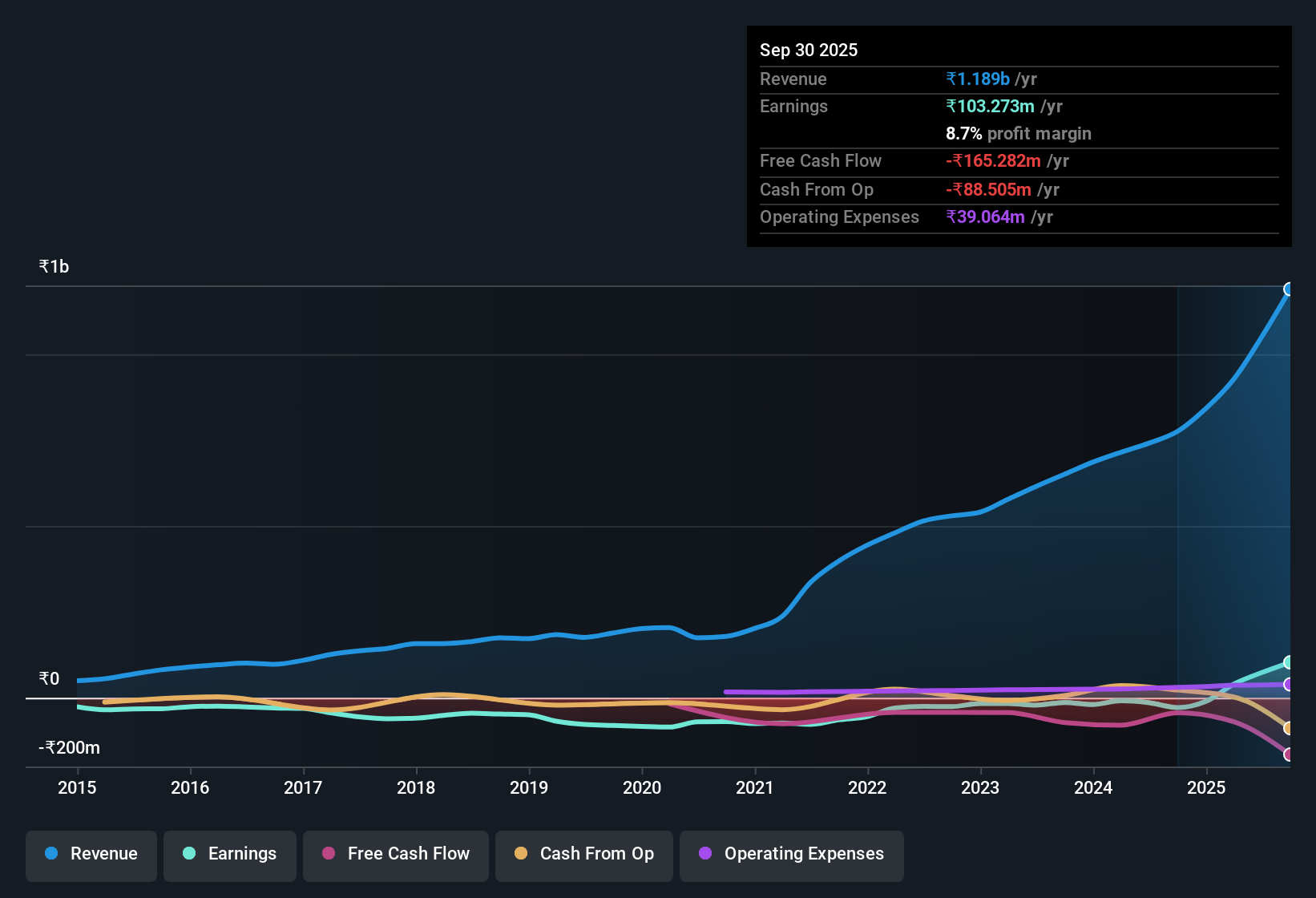Click the ₹1.189b revenue figure
1316x898 pixels.
(978, 79)
